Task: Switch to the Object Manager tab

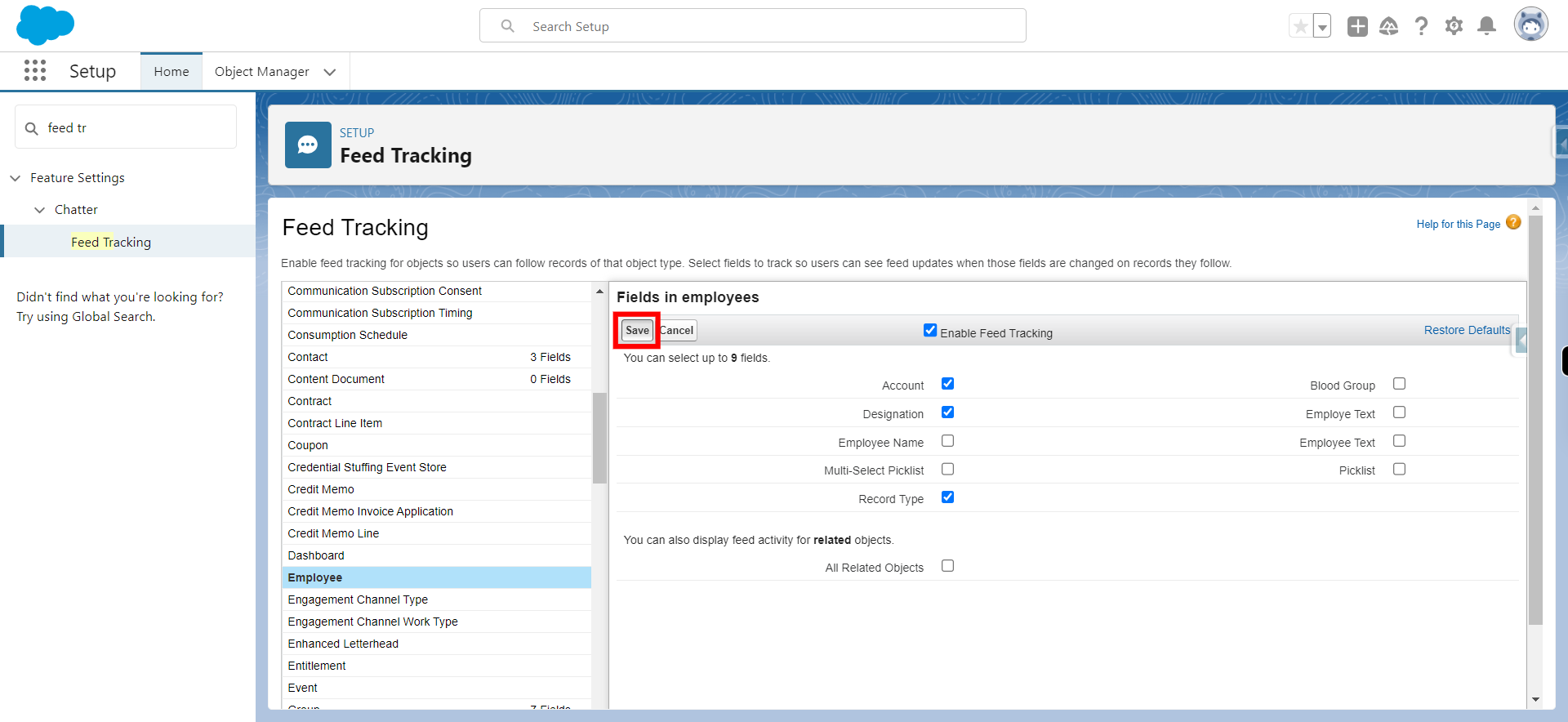Action: point(262,72)
